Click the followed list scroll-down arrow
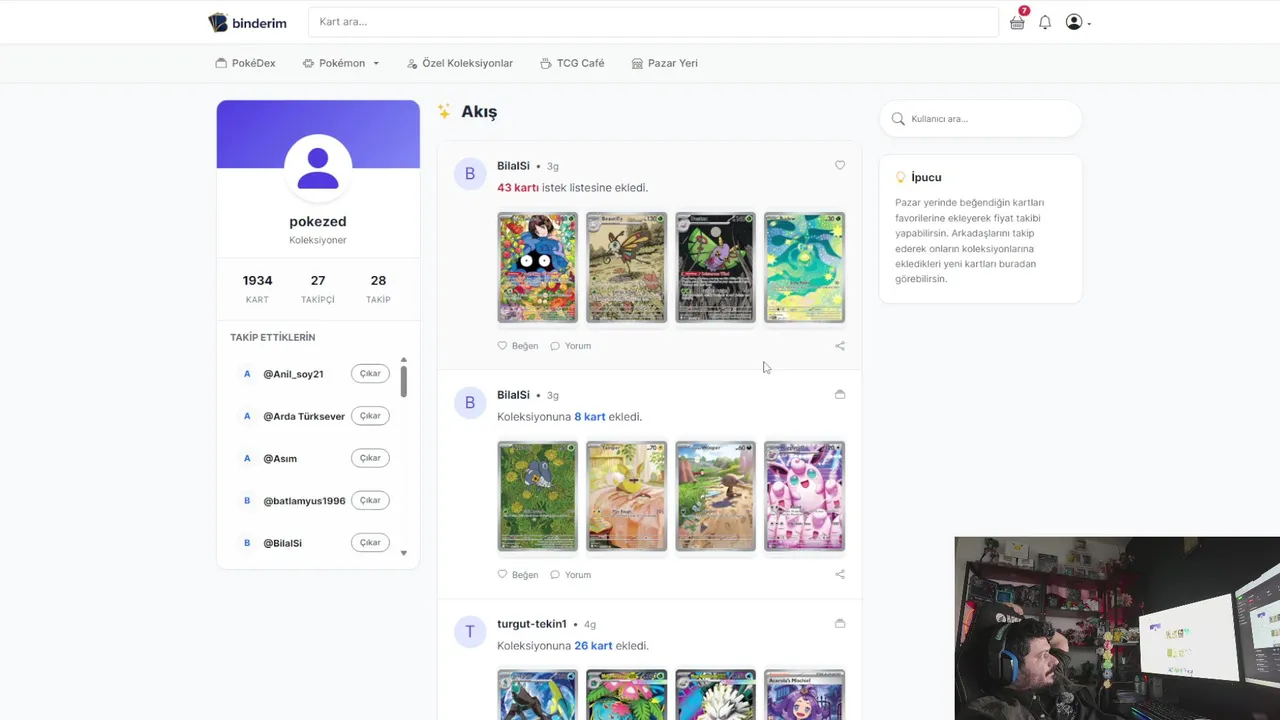The height and width of the screenshot is (720, 1280). pyautogui.click(x=404, y=553)
